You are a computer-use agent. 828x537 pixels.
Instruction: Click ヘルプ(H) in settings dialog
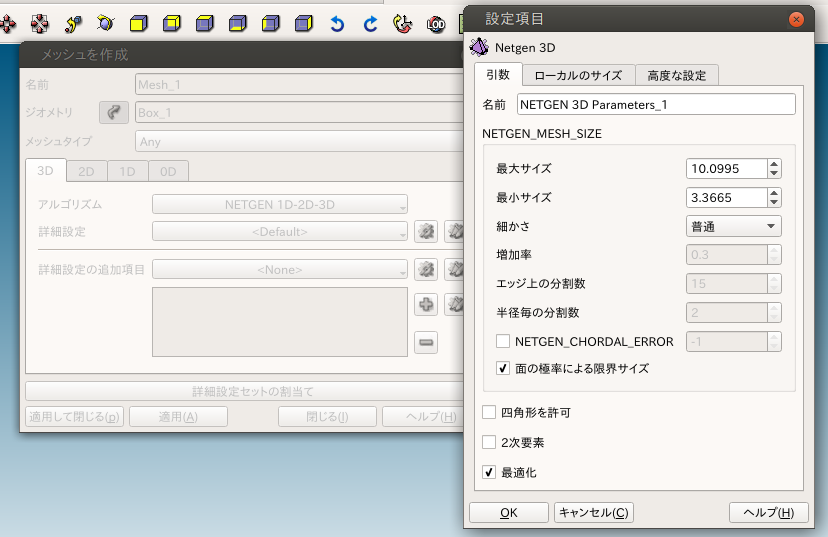coord(769,513)
